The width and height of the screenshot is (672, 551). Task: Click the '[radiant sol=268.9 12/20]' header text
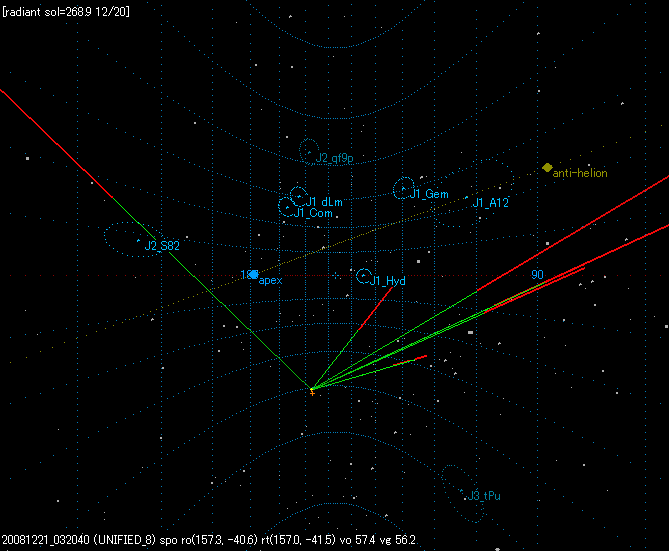(x=66, y=12)
